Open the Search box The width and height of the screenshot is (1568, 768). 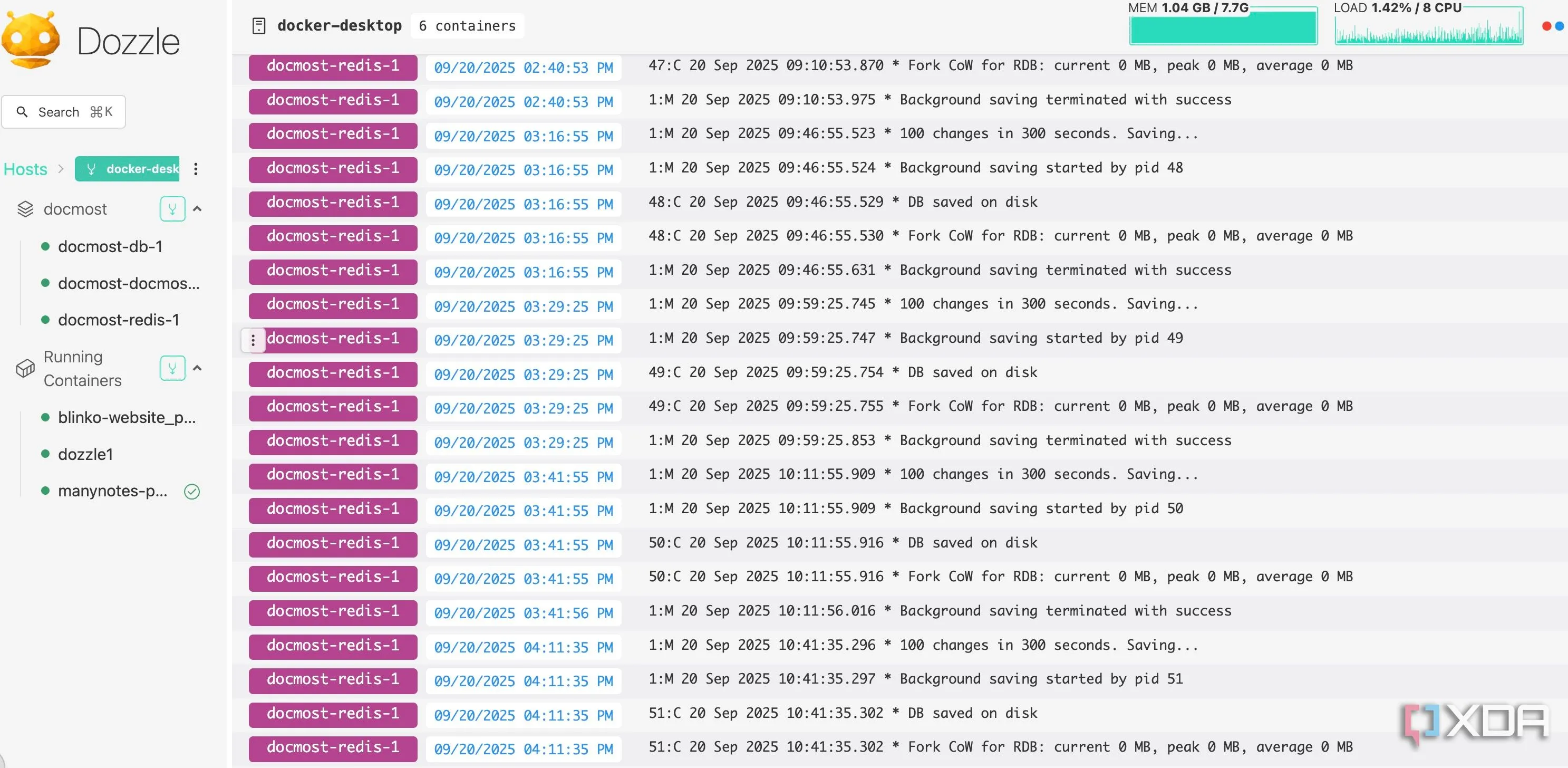63,112
